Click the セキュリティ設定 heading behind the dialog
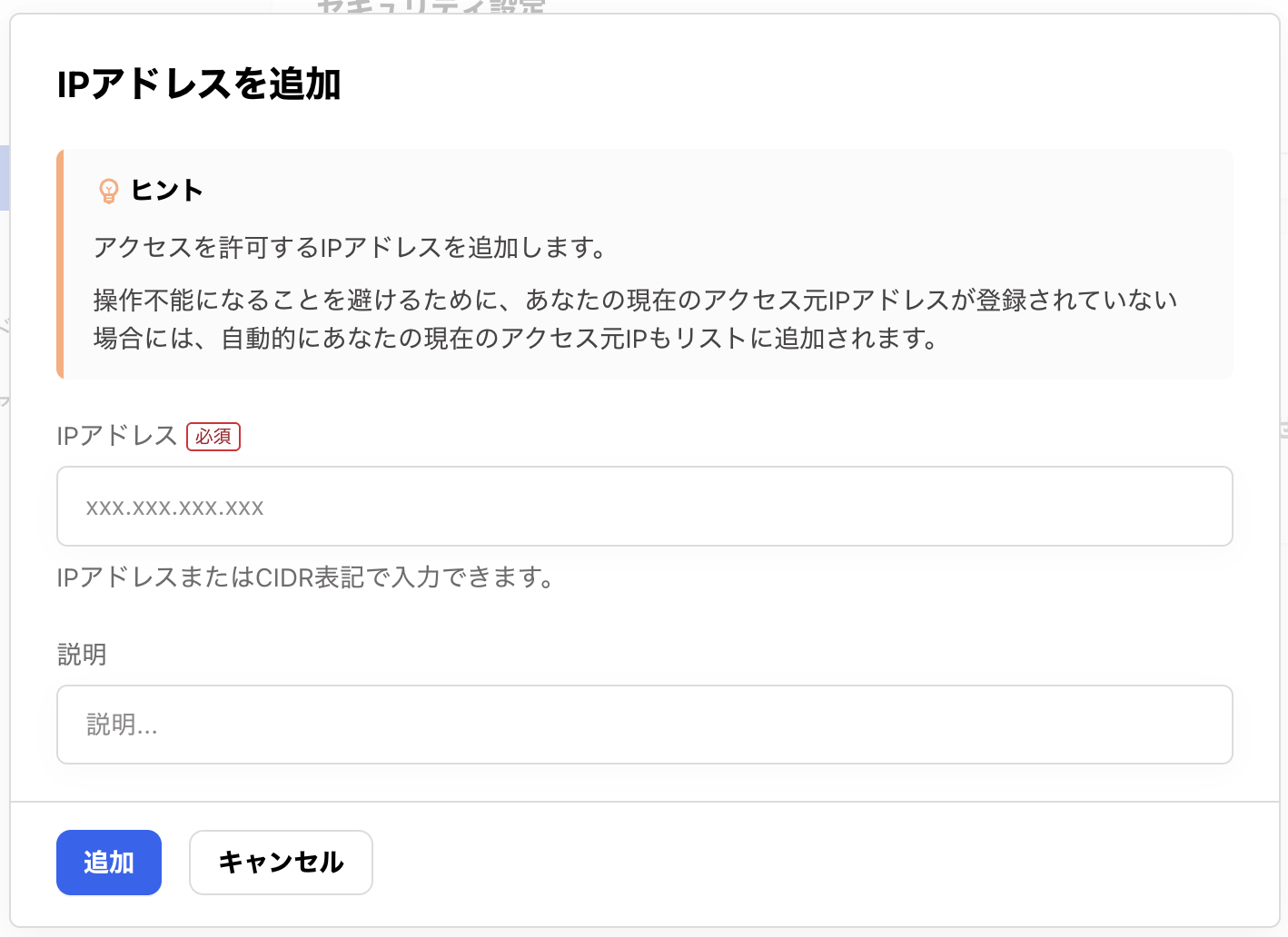This screenshot has width=1288, height=937. click(431, 6)
